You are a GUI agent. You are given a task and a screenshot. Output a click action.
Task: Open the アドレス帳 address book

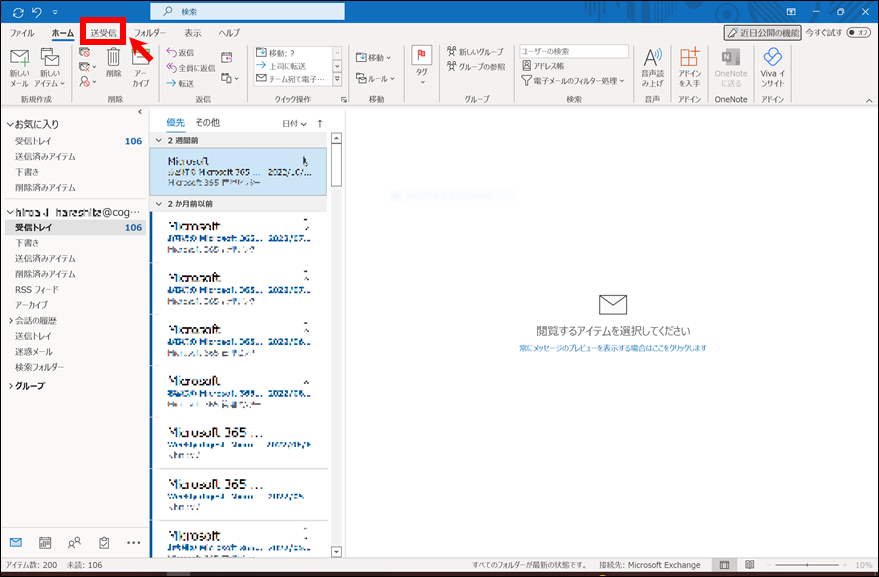(x=543, y=66)
